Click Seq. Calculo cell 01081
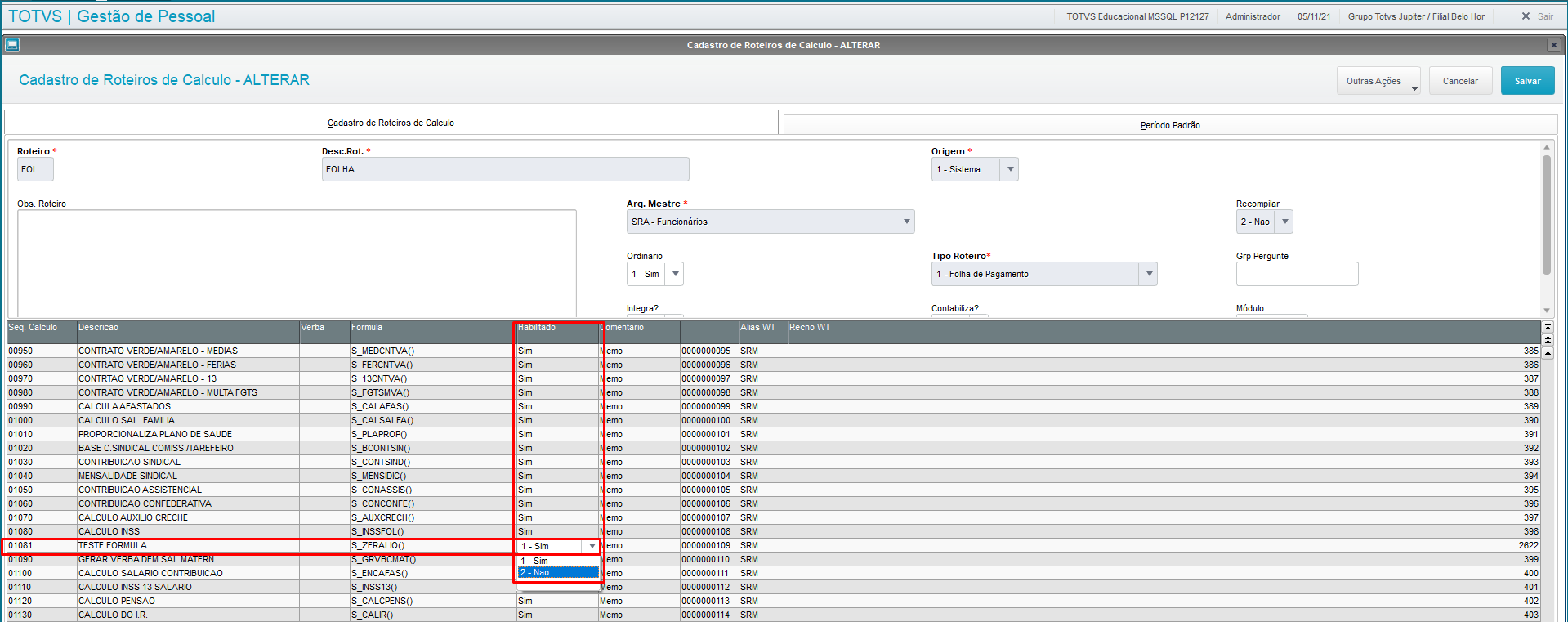The width and height of the screenshot is (1568, 622). click(x=42, y=546)
